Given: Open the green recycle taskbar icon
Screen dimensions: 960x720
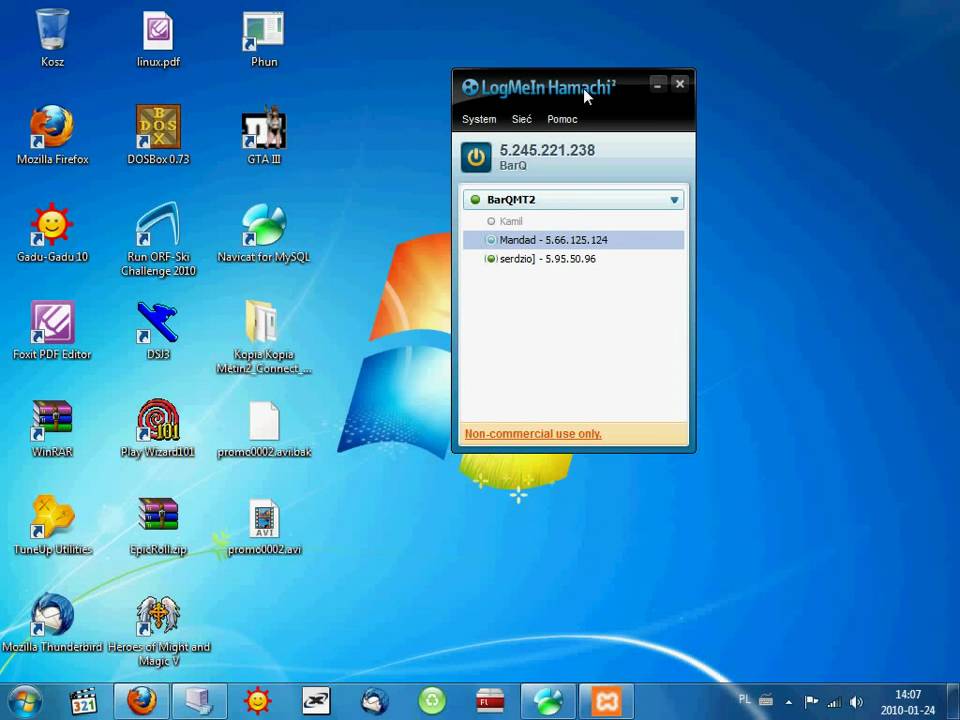Looking at the screenshot, I should pyautogui.click(x=432, y=702).
